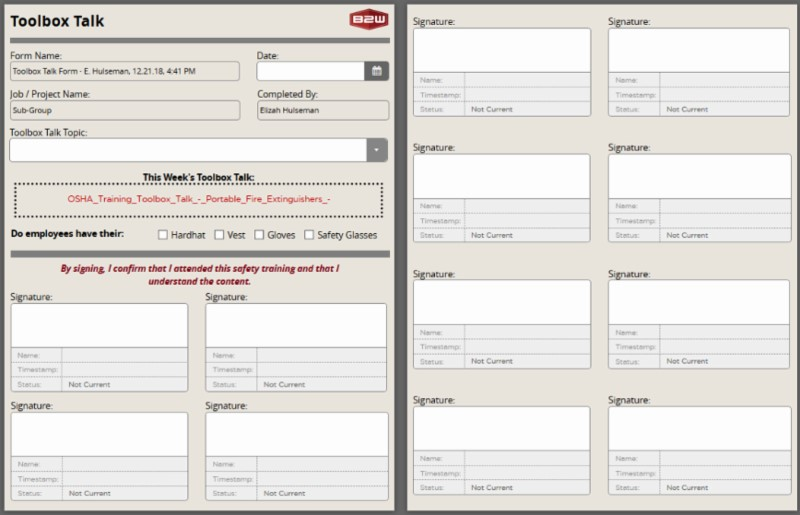Click the "Do employees have their:" label

point(67,234)
